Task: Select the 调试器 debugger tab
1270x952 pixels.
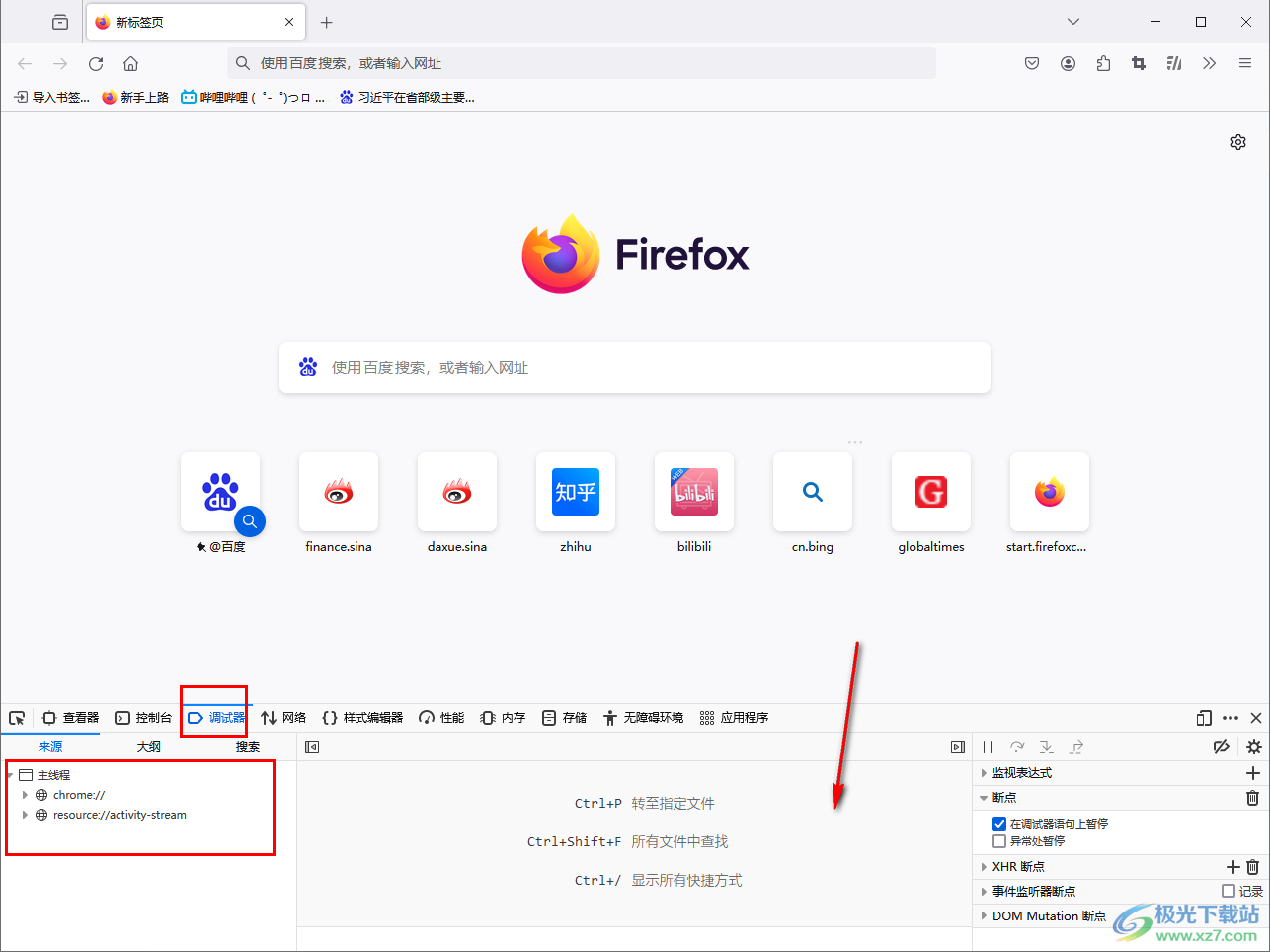Action: 216,718
